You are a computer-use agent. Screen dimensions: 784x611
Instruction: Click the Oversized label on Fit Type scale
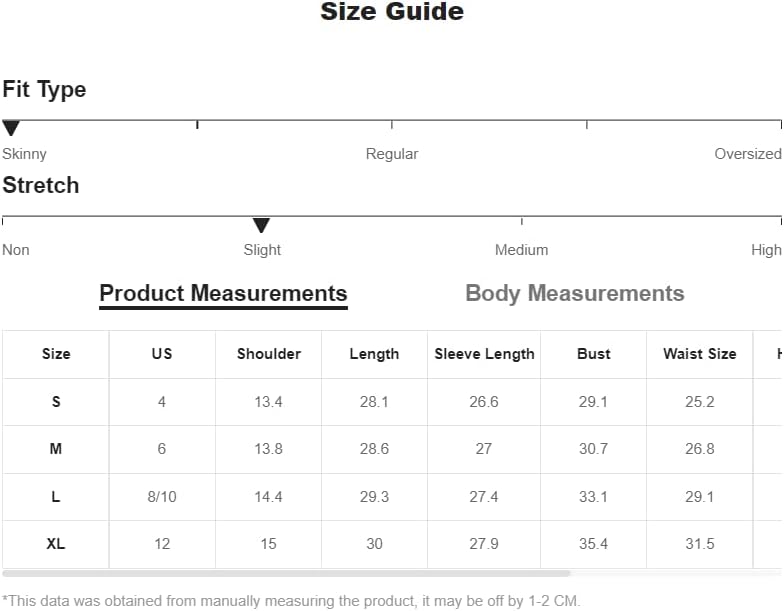pyautogui.click(x=748, y=154)
